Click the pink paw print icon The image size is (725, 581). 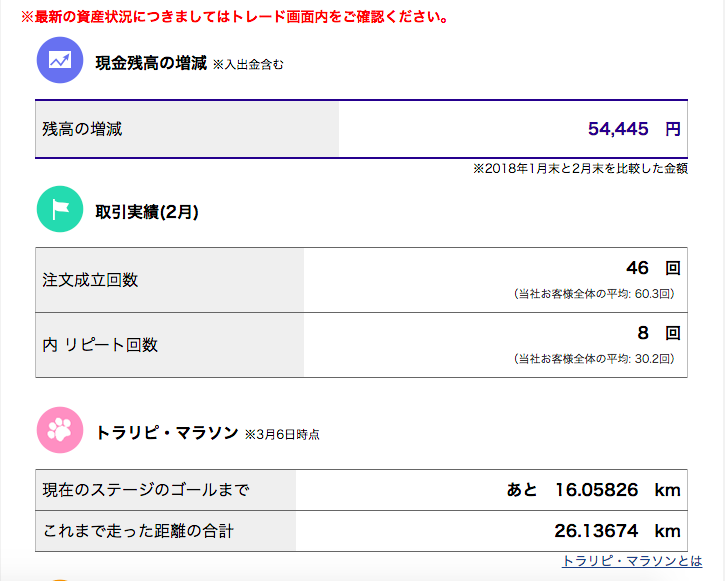click(x=60, y=430)
